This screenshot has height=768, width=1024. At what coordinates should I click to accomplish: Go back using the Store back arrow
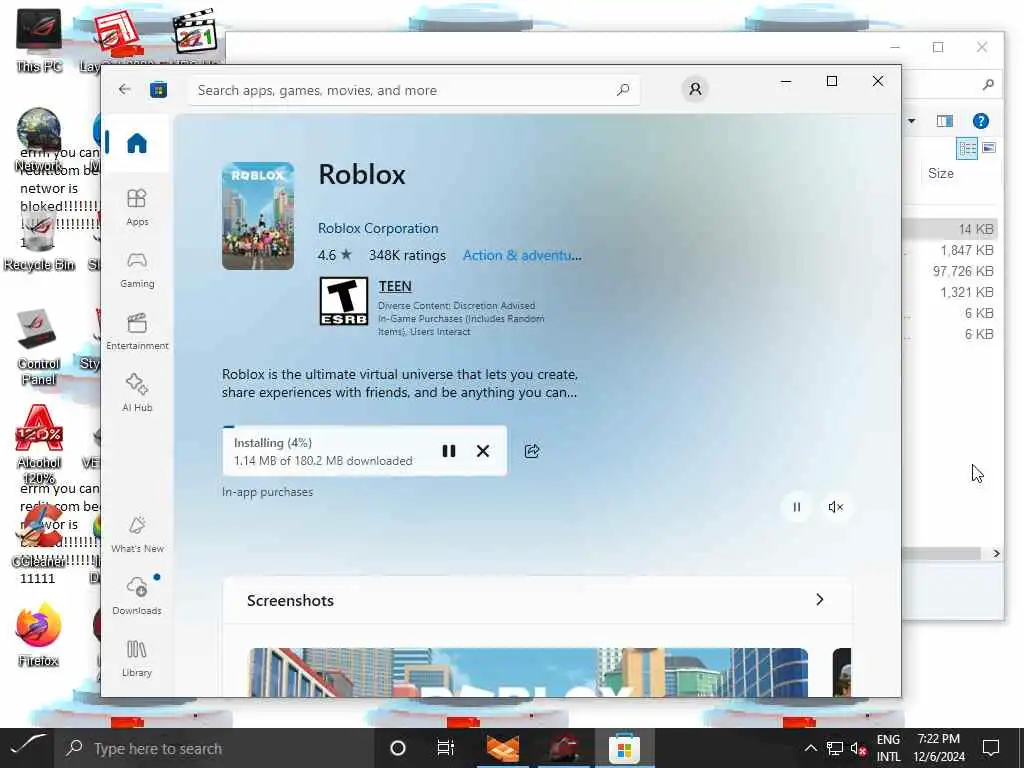pos(124,89)
